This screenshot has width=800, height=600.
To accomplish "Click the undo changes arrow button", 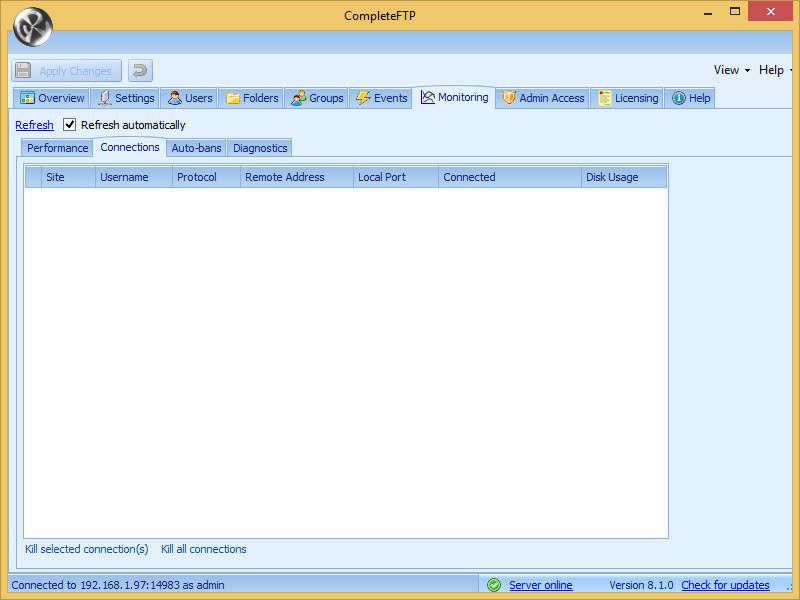I will click(140, 70).
